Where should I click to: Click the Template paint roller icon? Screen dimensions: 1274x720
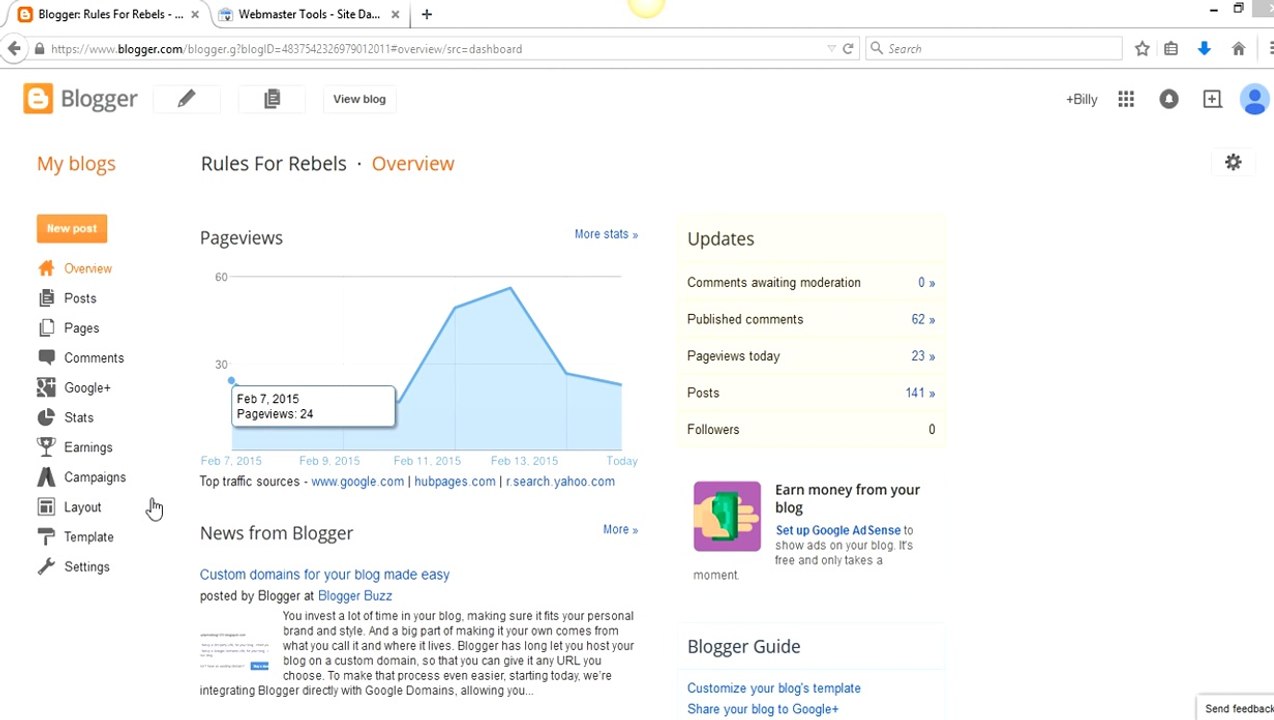46,537
